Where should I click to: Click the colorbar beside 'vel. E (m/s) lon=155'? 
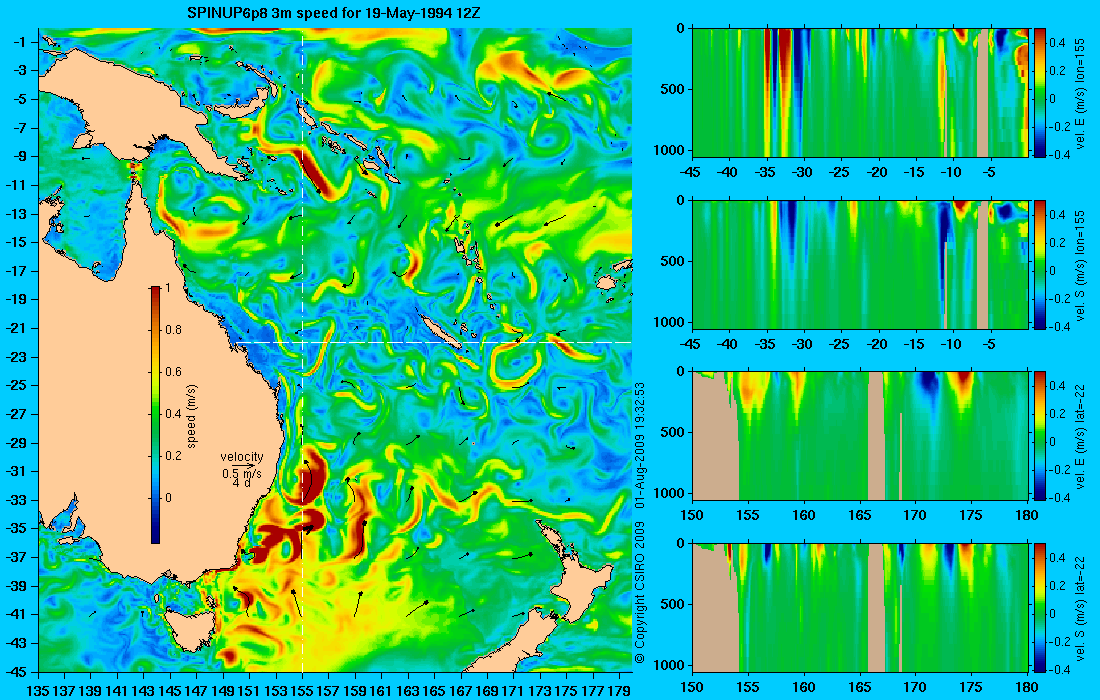tap(1040, 93)
